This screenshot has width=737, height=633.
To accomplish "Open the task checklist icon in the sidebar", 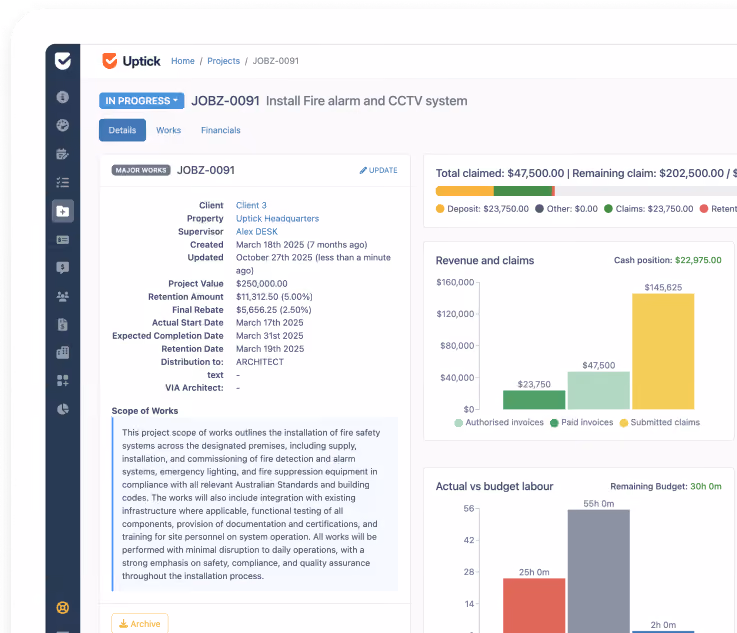I will click(63, 182).
